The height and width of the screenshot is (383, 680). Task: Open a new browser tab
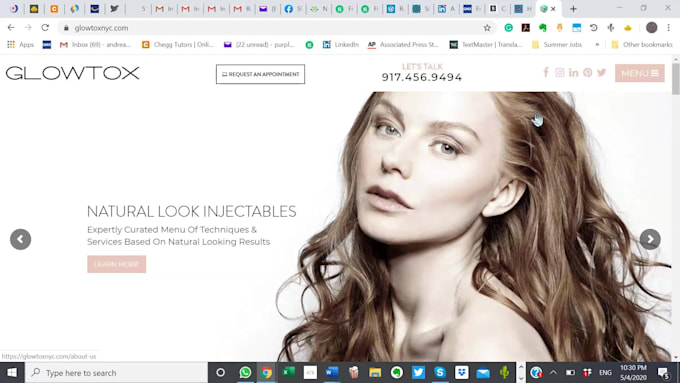coord(573,9)
